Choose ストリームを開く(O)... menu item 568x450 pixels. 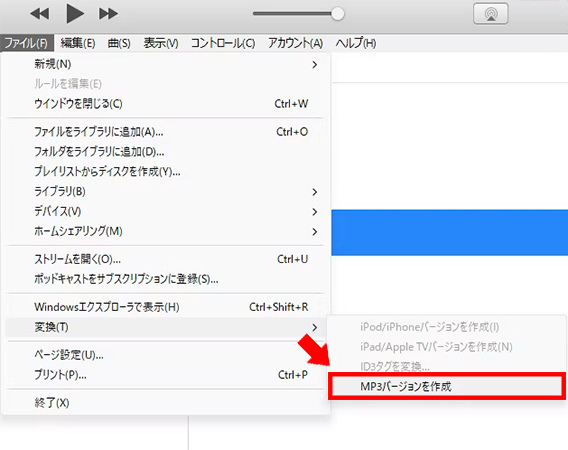tap(166, 259)
